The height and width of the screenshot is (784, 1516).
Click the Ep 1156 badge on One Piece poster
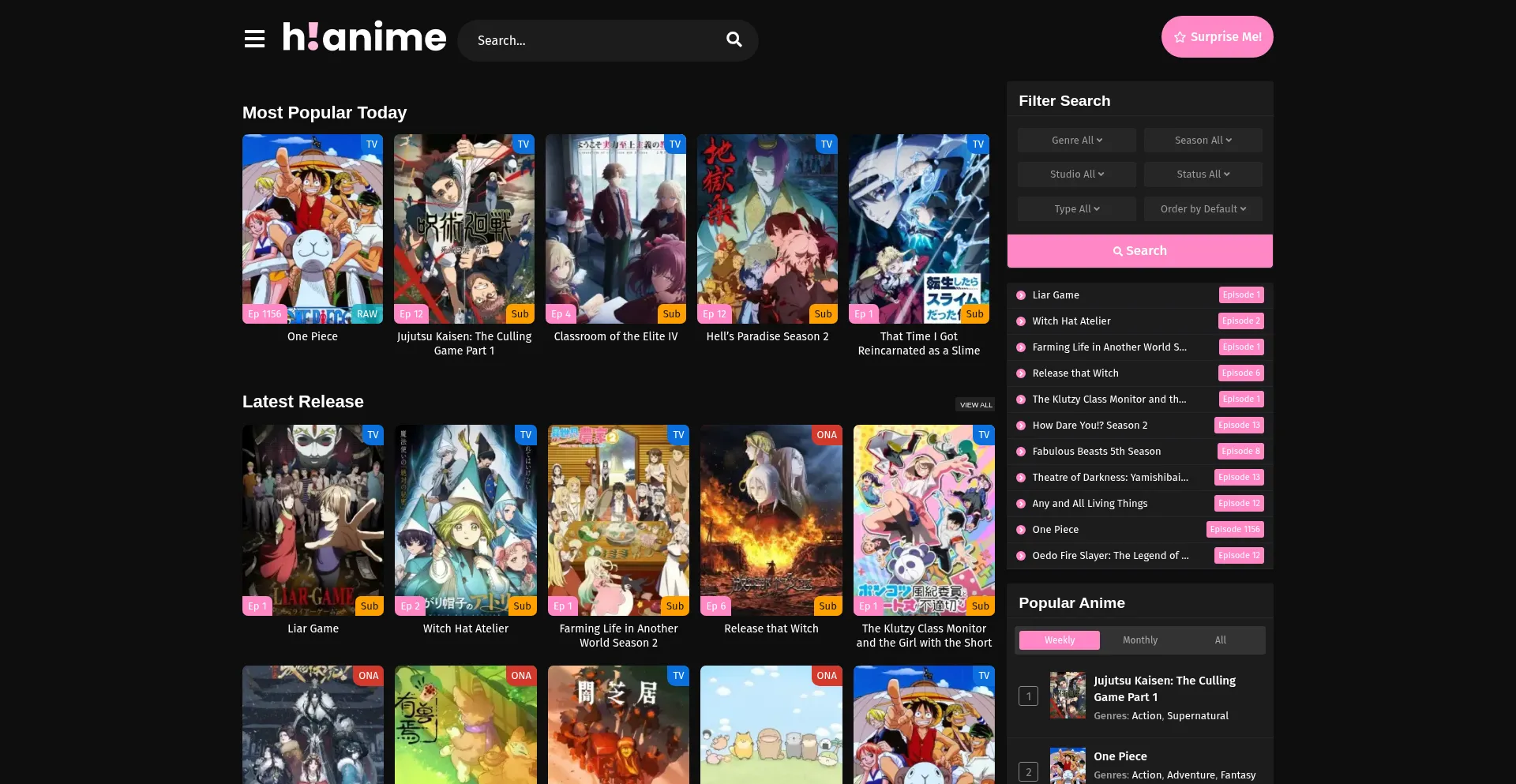265,313
